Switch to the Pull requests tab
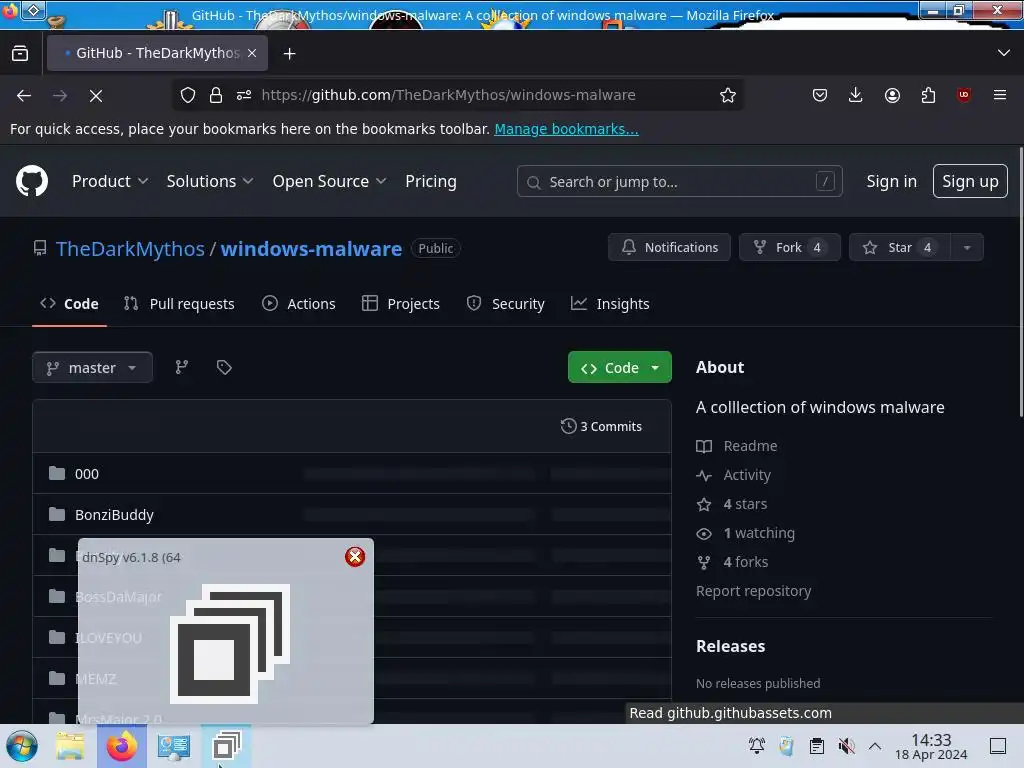Screen dimensions: 1024x768 179,304
